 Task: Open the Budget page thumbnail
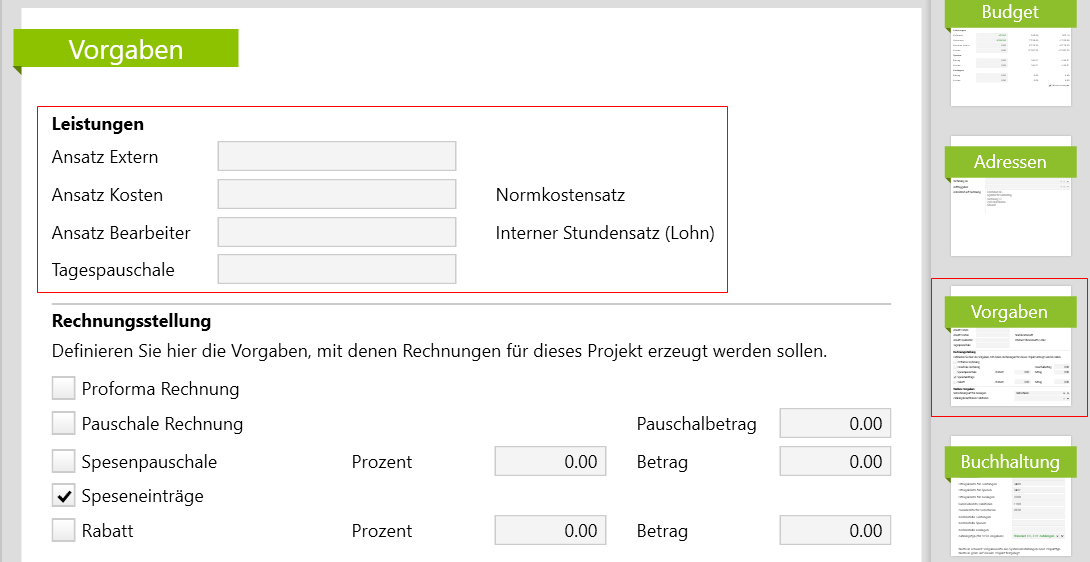(1009, 55)
